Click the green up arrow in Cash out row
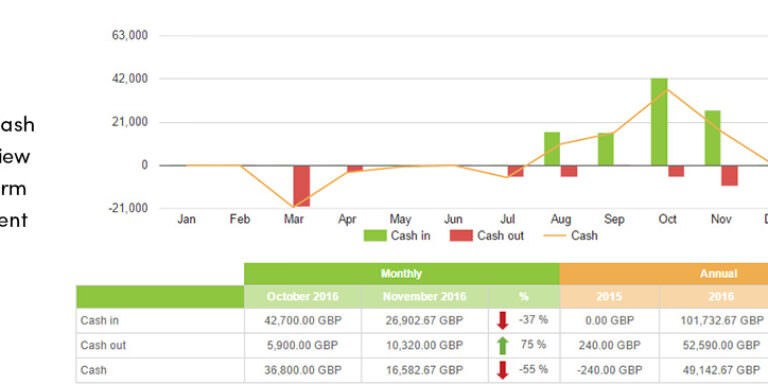 coord(503,345)
